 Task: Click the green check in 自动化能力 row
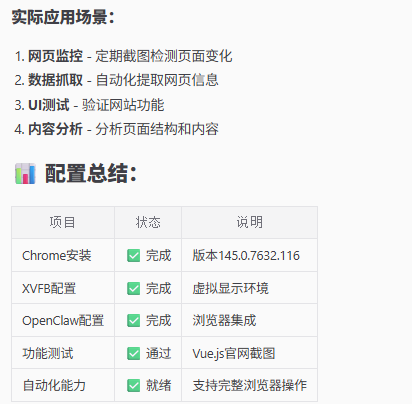click(x=134, y=386)
